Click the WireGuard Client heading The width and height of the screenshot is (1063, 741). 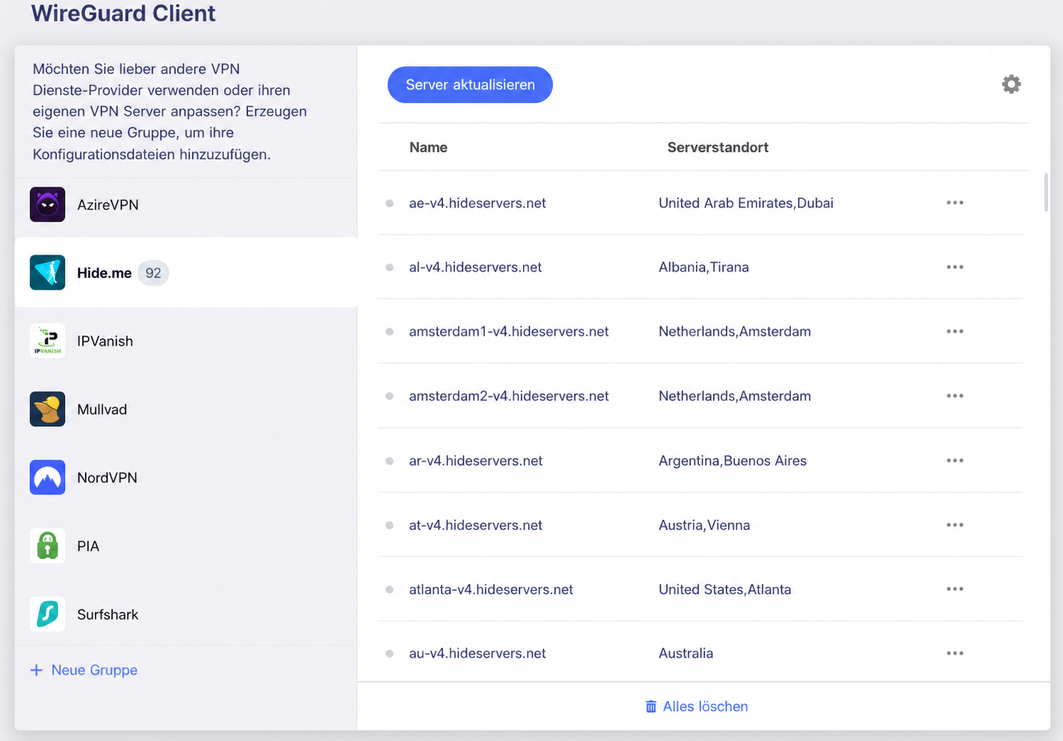(123, 14)
